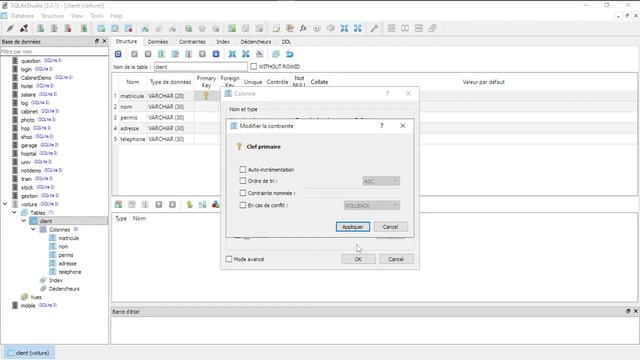This screenshot has width=640, height=360.
Task: Open the configuration wrench icon
Action: pyautogui.click(x=374, y=28)
